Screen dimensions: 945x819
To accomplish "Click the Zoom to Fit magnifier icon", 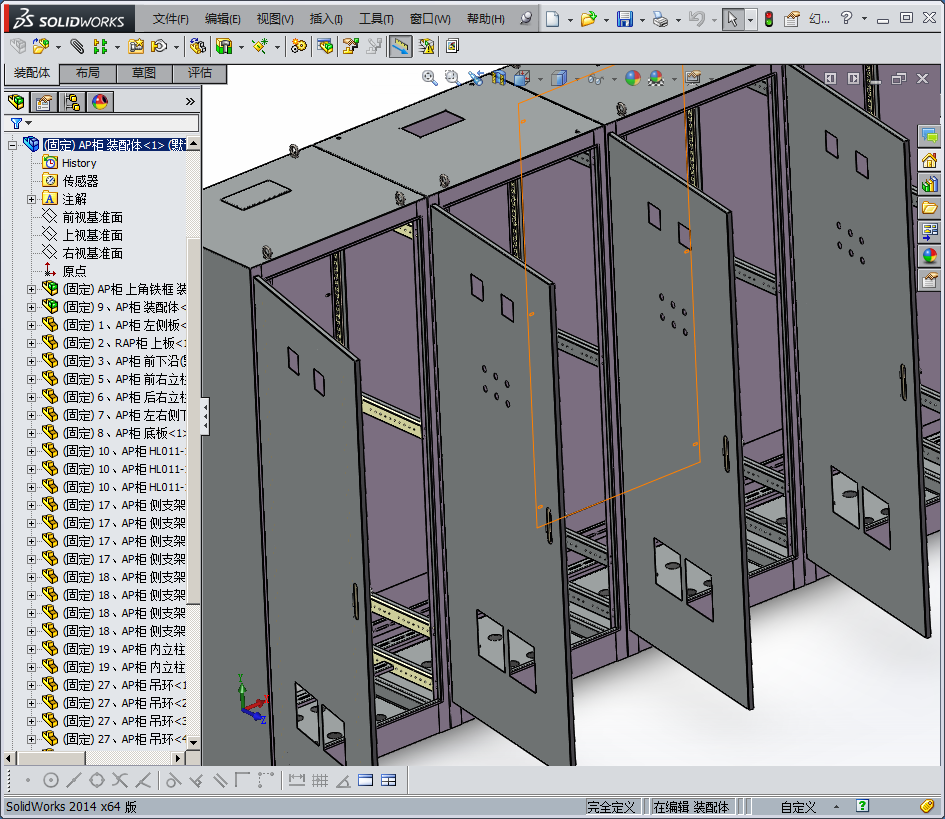I will 429,78.
